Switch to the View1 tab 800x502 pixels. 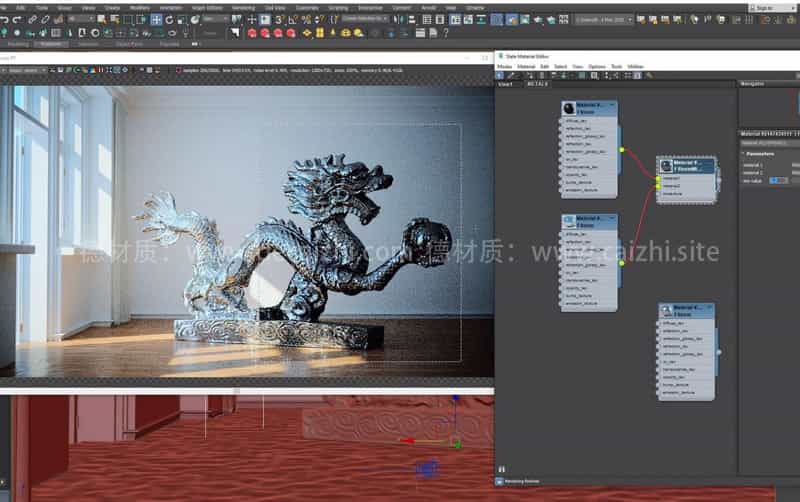505,84
